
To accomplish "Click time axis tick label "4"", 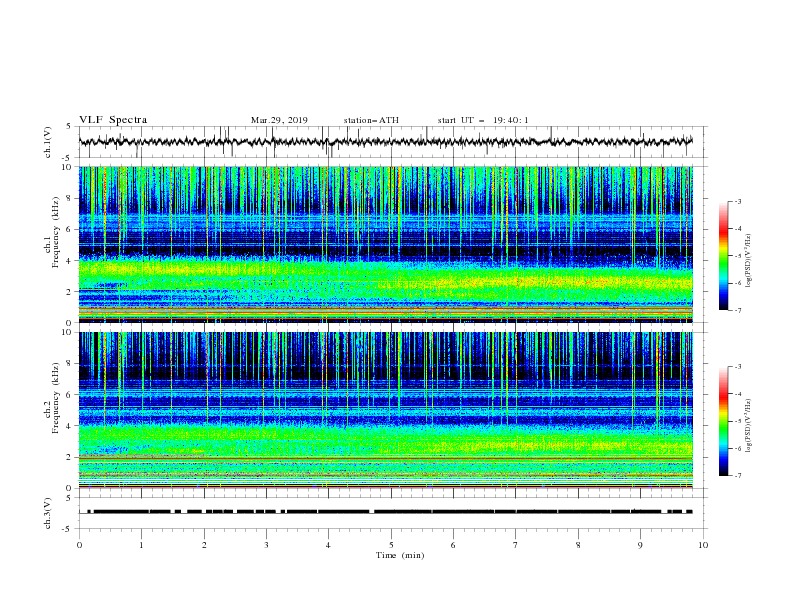I will pos(328,545).
